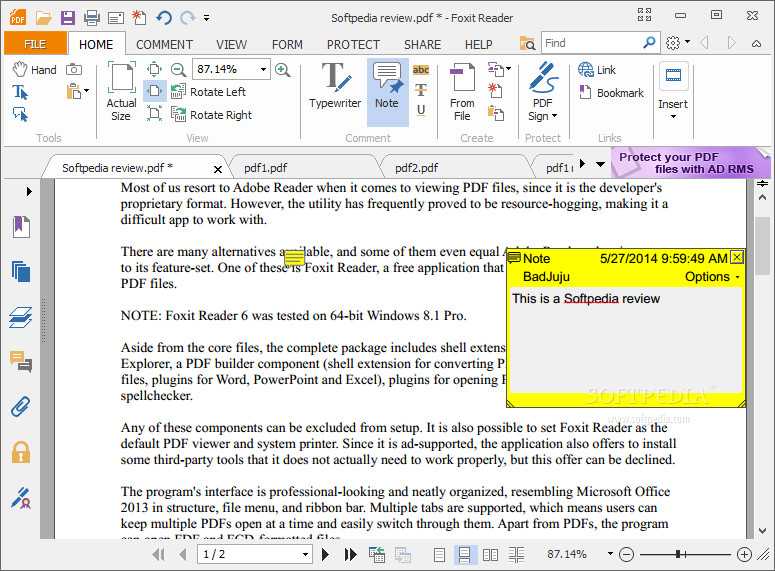
Task: Print the document using the printer icon
Action: pyautogui.click(x=91, y=18)
